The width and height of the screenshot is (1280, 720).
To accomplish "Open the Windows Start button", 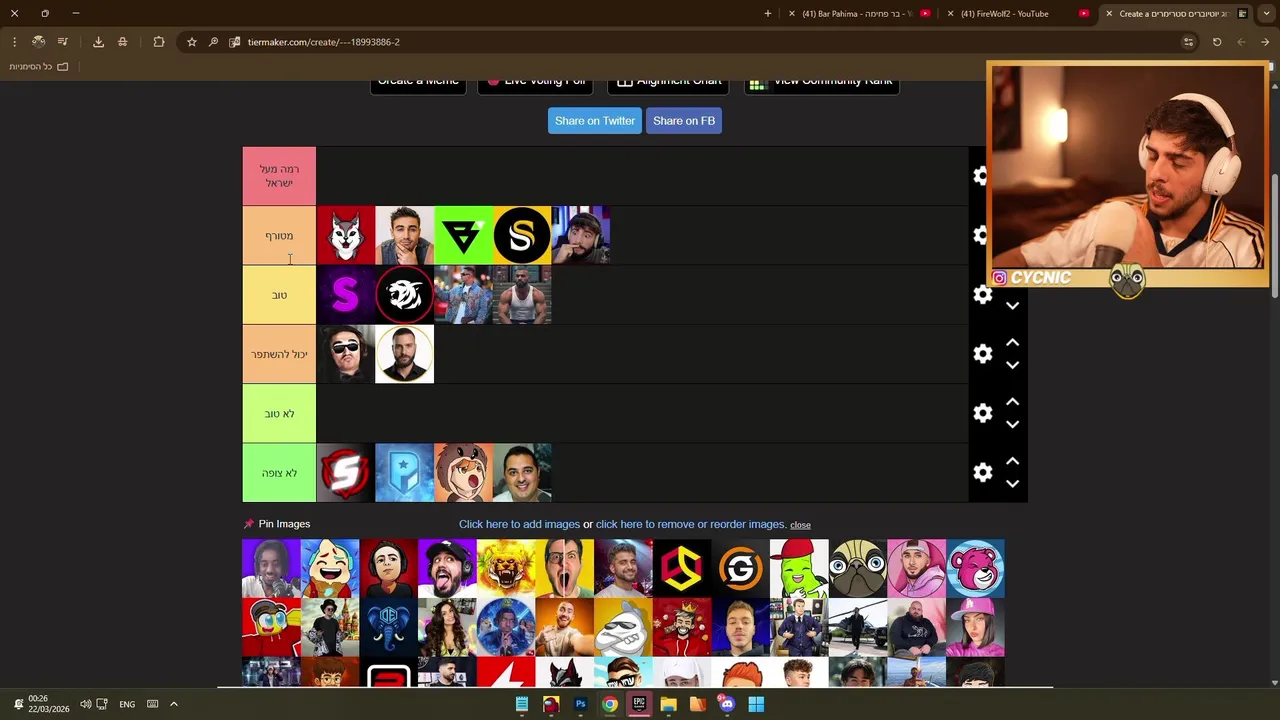I will click(756, 704).
